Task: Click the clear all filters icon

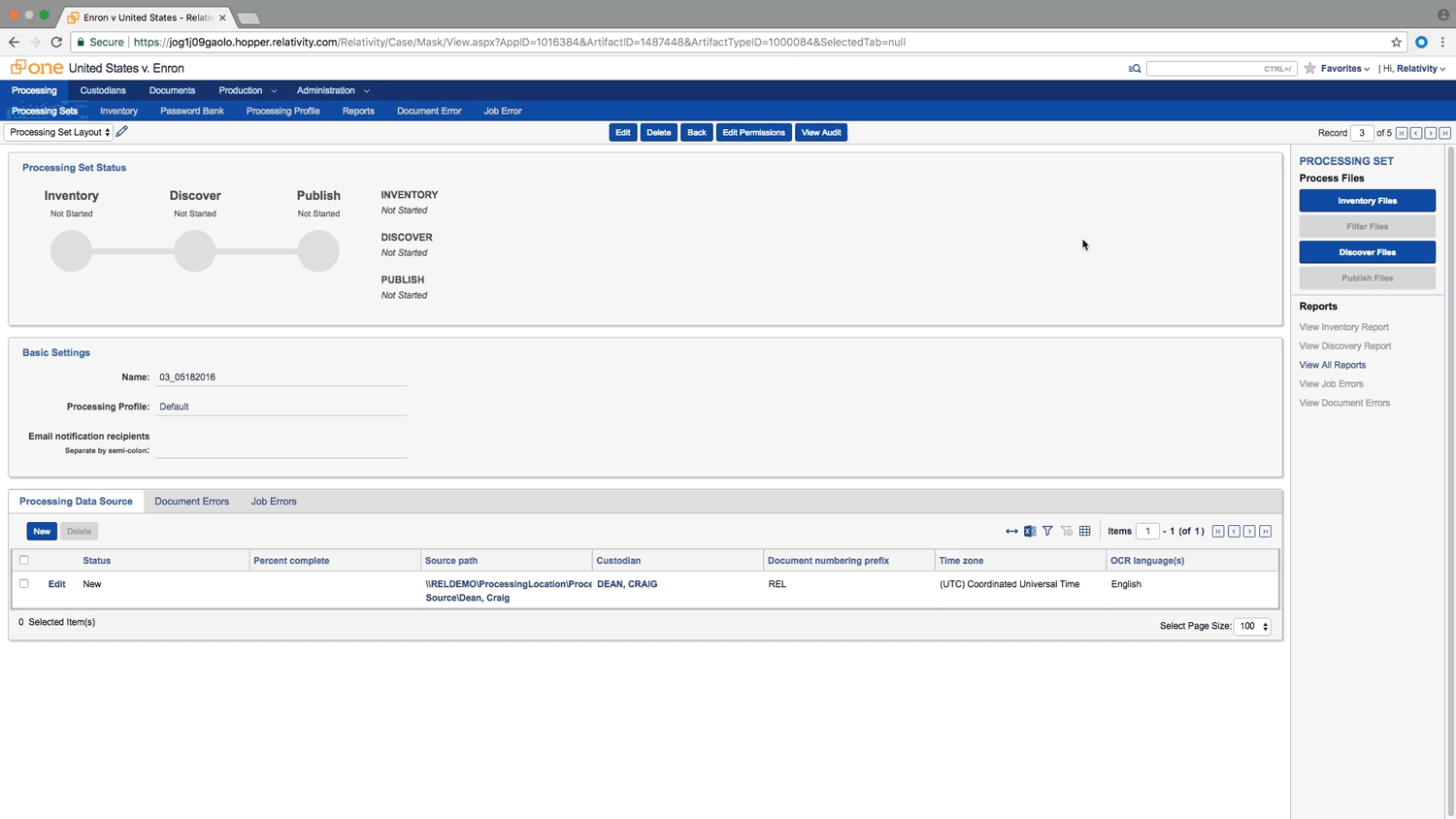Action: click(x=1067, y=531)
